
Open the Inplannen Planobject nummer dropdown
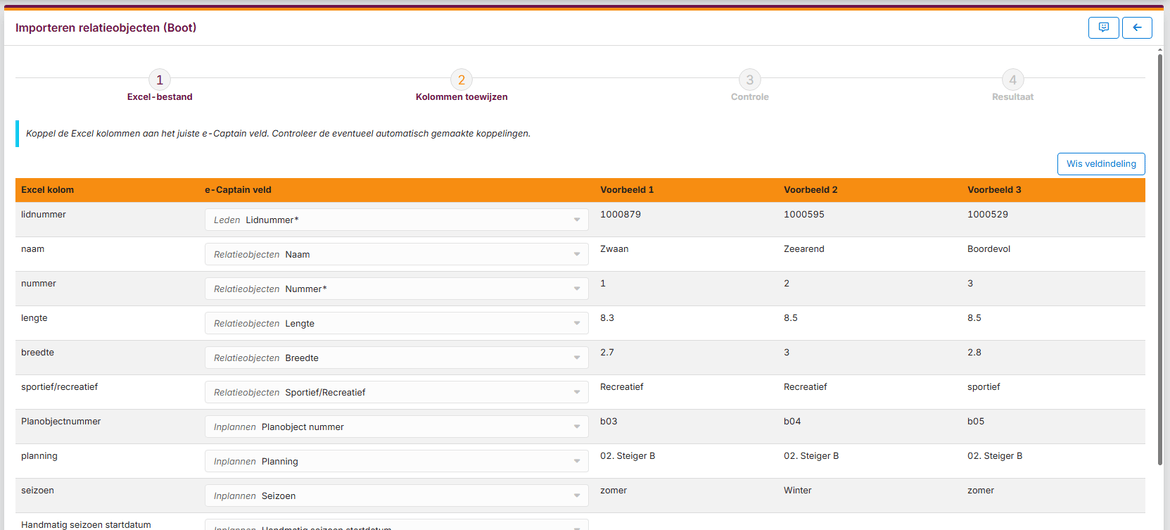(396, 427)
